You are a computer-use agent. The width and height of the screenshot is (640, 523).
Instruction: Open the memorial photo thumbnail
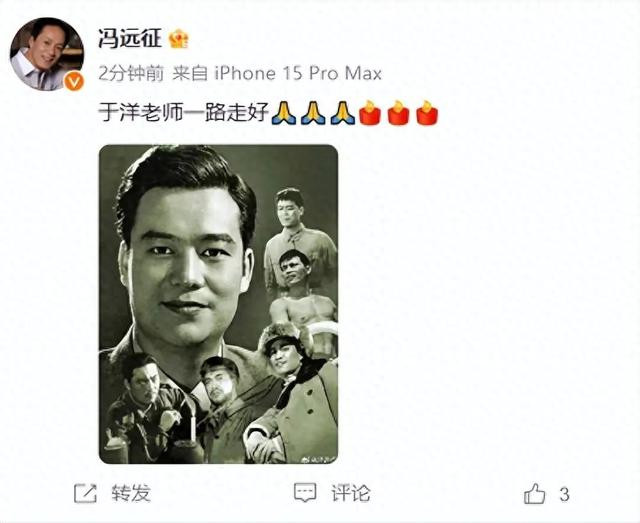click(218, 304)
